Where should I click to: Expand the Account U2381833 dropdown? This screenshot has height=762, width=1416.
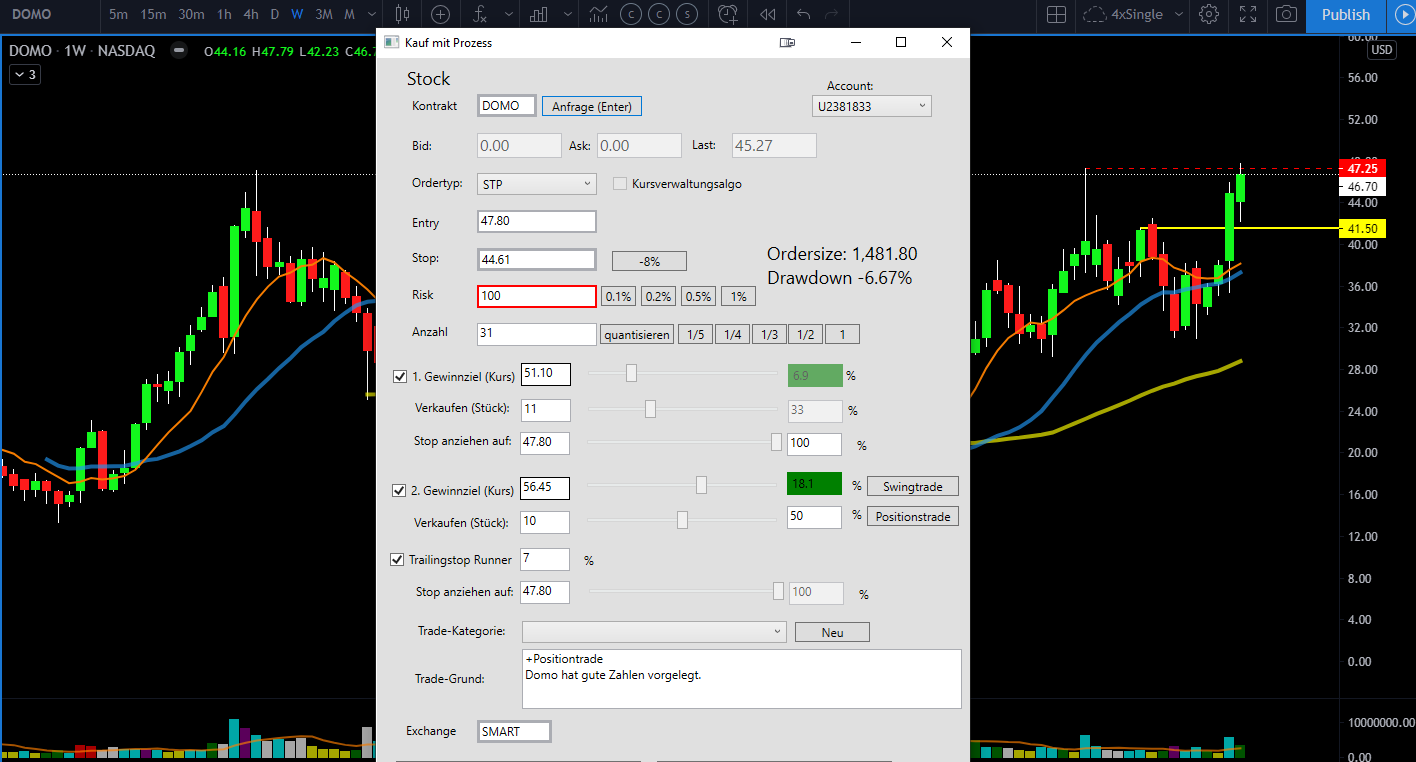[x=872, y=106]
